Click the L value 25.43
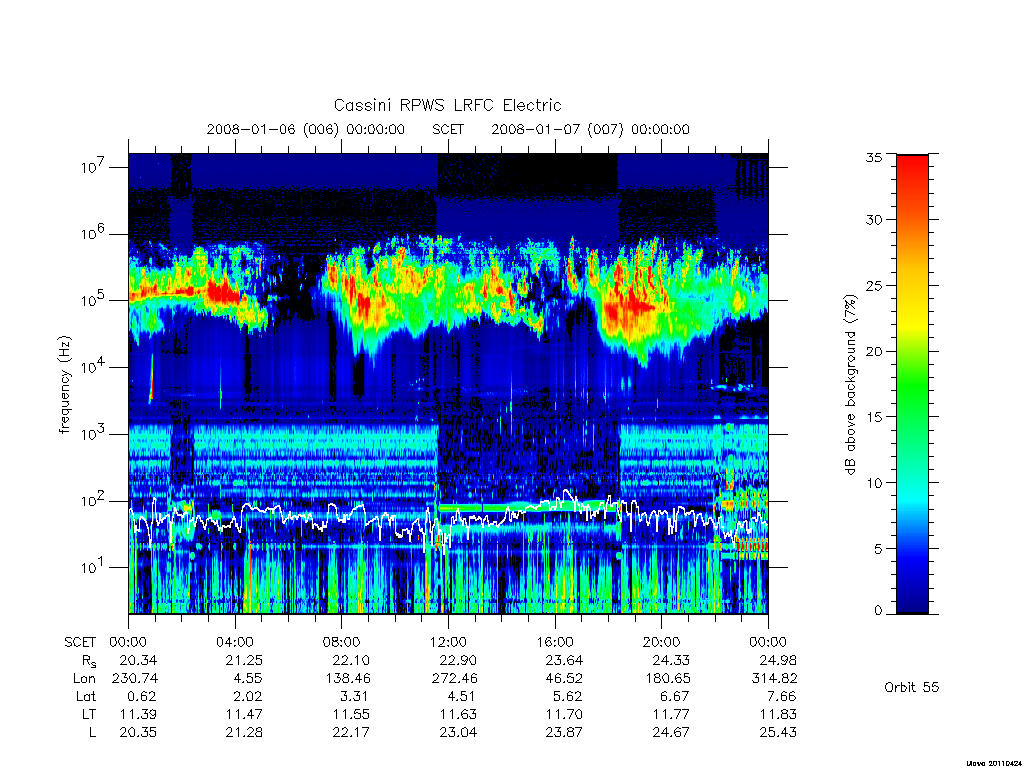Screen dimensions: 1024x768 pyautogui.click(x=778, y=733)
